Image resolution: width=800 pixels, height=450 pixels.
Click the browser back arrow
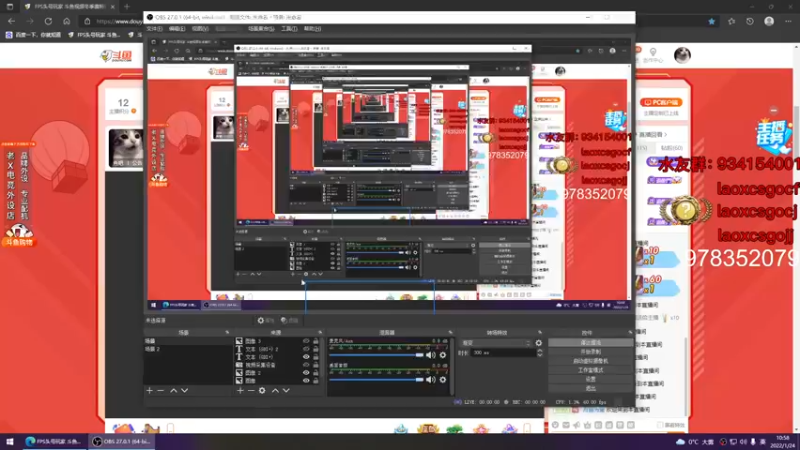tap(11, 21)
